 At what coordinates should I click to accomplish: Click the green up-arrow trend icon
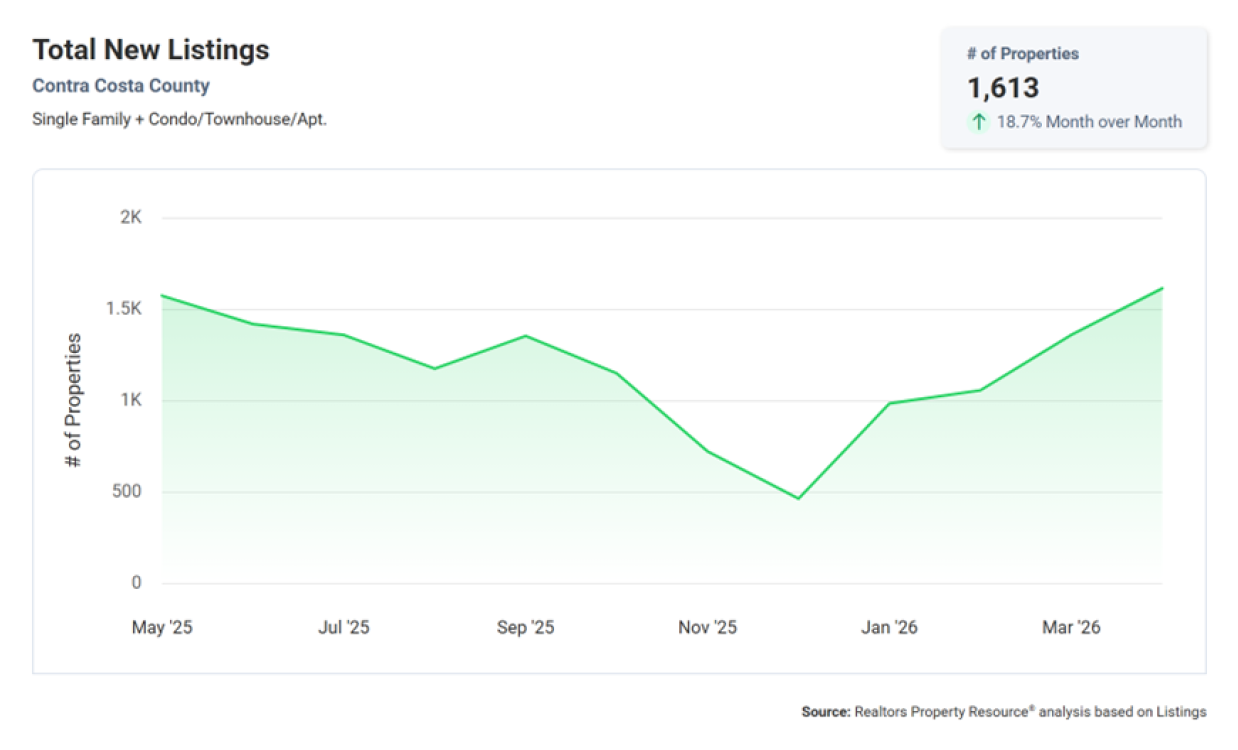(978, 122)
